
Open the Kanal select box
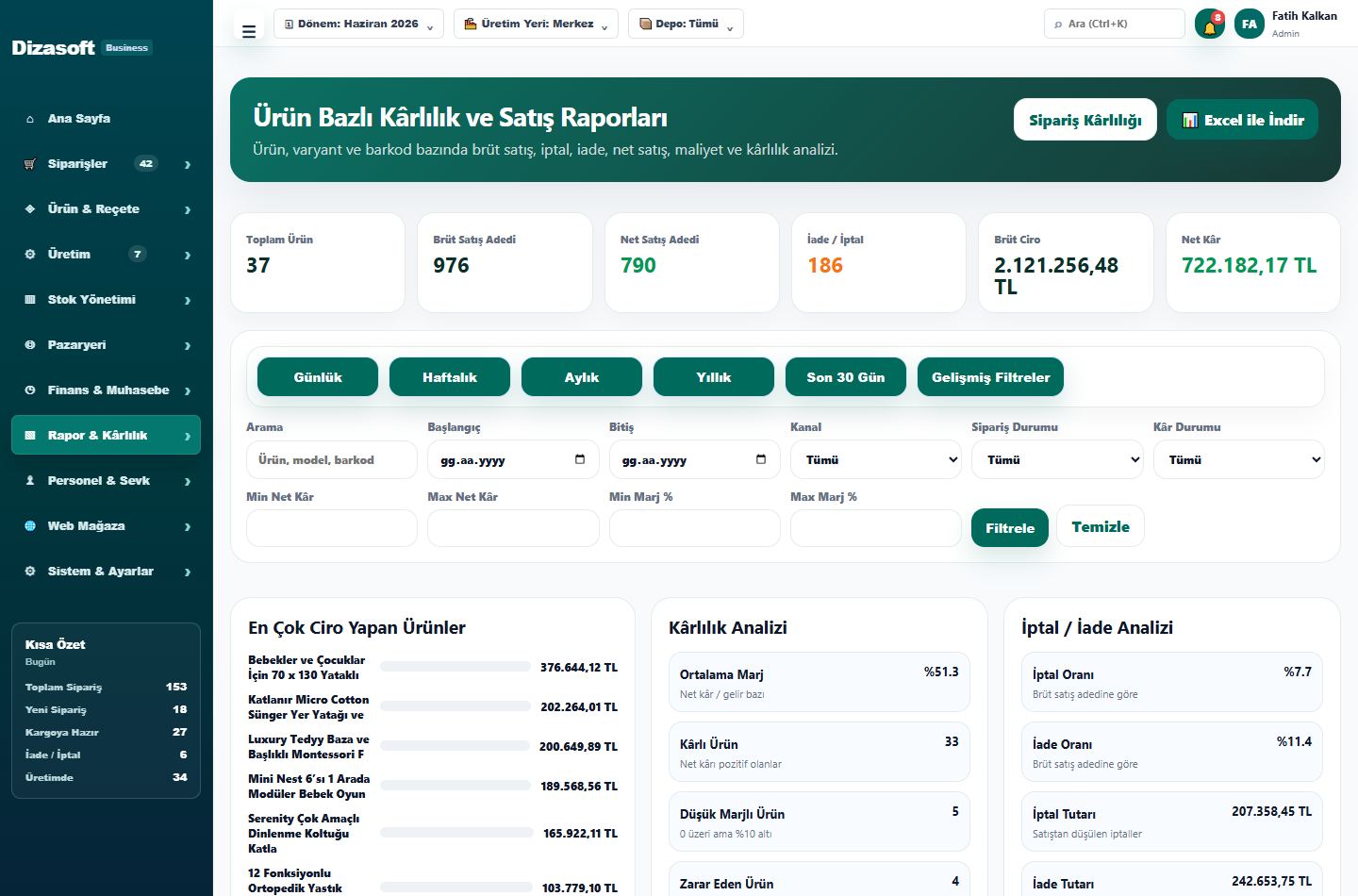(876, 459)
